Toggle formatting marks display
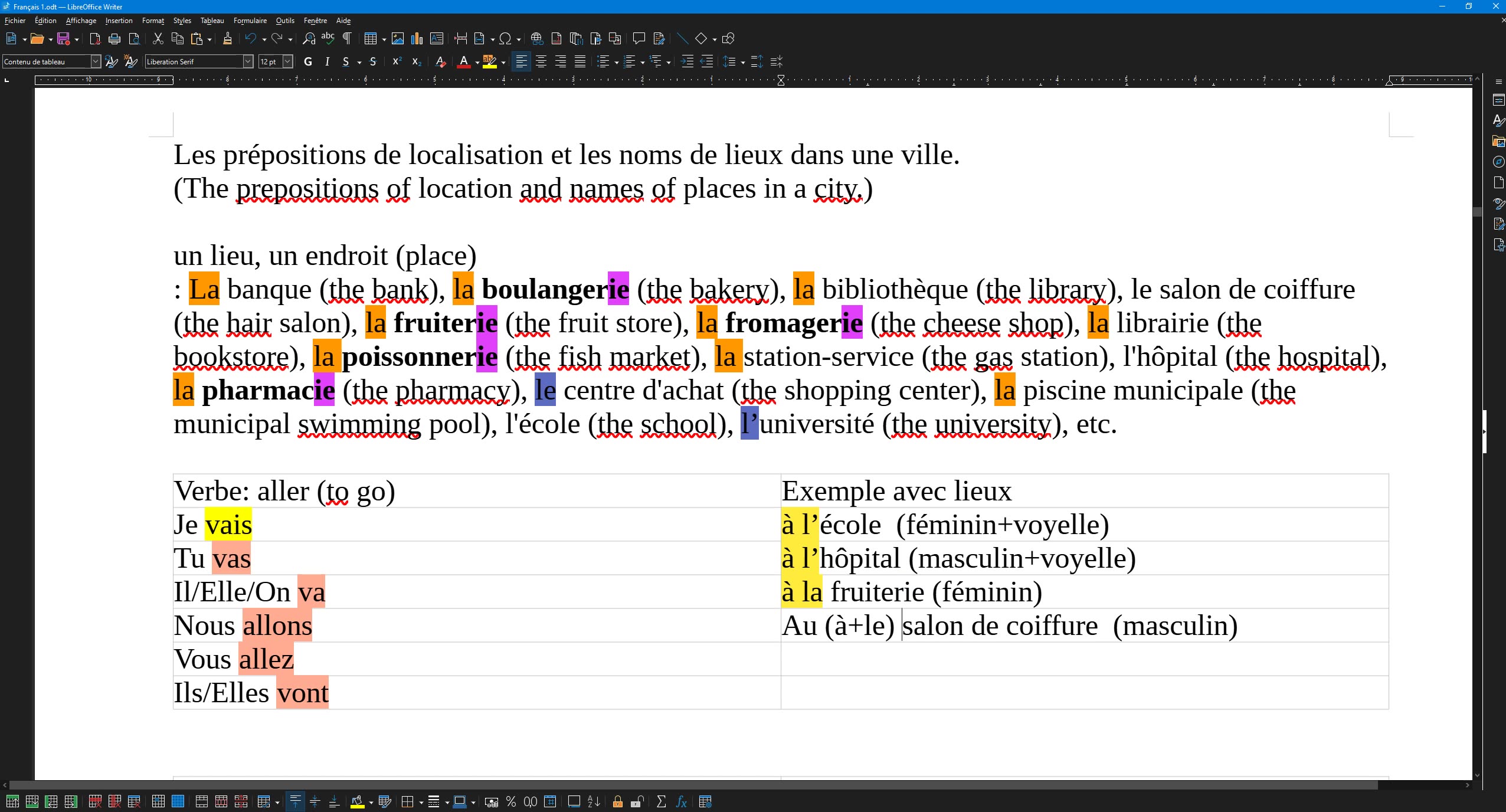This screenshot has height=812, width=1506. (347, 38)
